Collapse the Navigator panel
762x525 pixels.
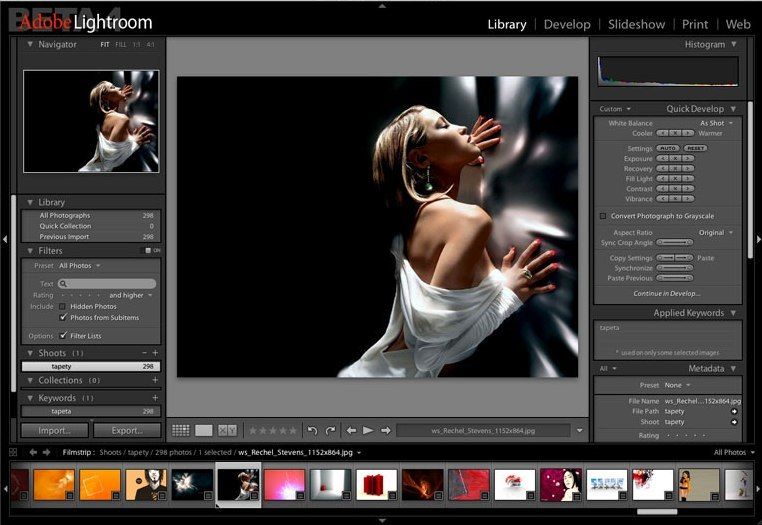point(30,45)
